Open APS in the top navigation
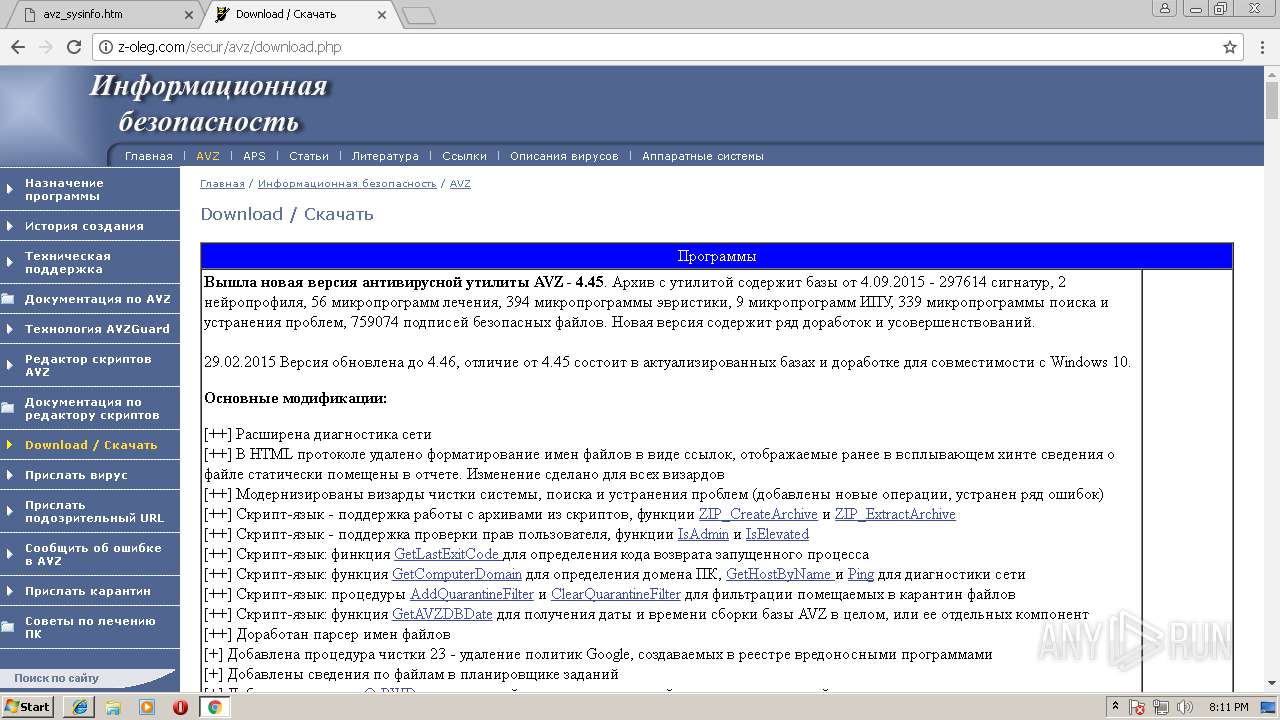 coord(255,156)
